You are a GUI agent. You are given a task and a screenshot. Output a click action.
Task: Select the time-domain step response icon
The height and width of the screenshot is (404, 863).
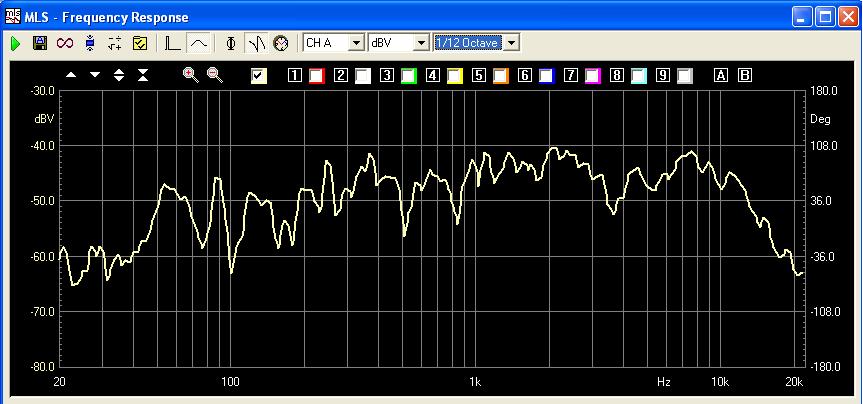[x=173, y=43]
